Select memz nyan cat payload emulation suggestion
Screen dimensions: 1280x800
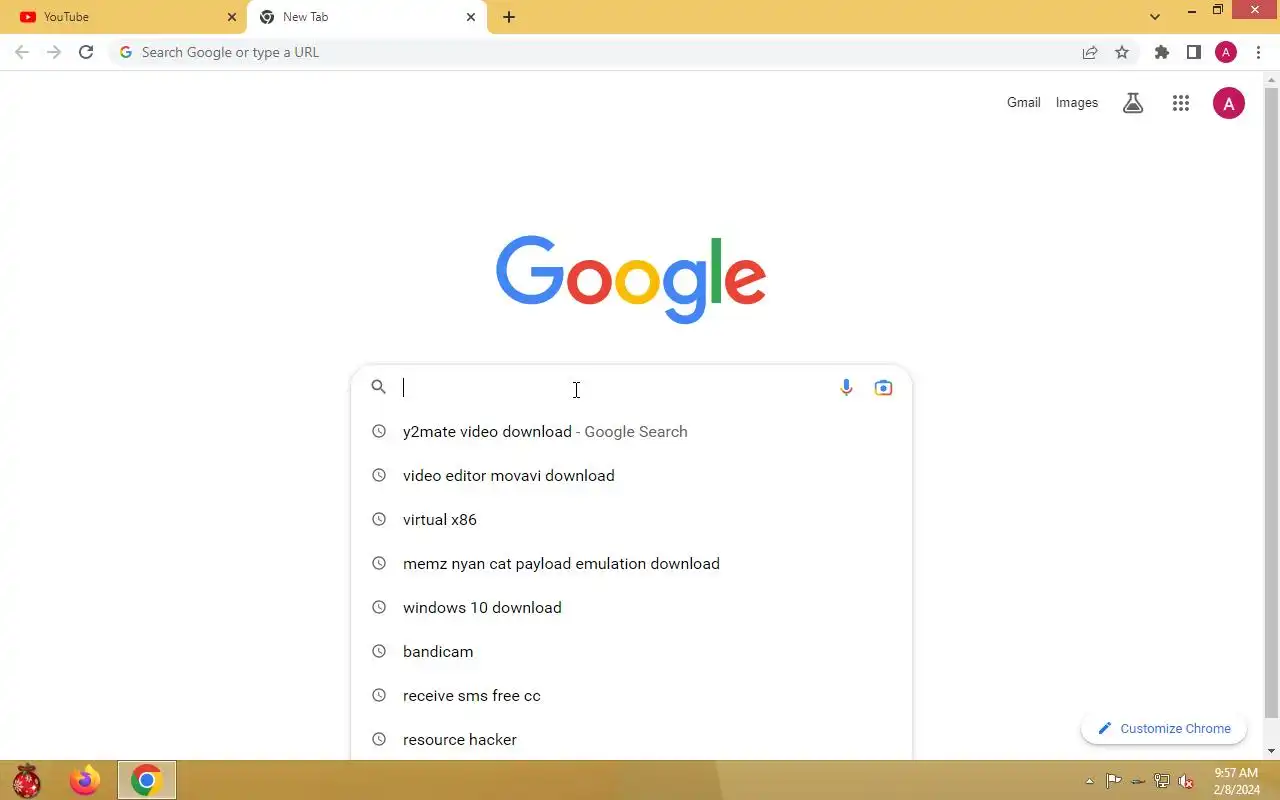point(631,564)
